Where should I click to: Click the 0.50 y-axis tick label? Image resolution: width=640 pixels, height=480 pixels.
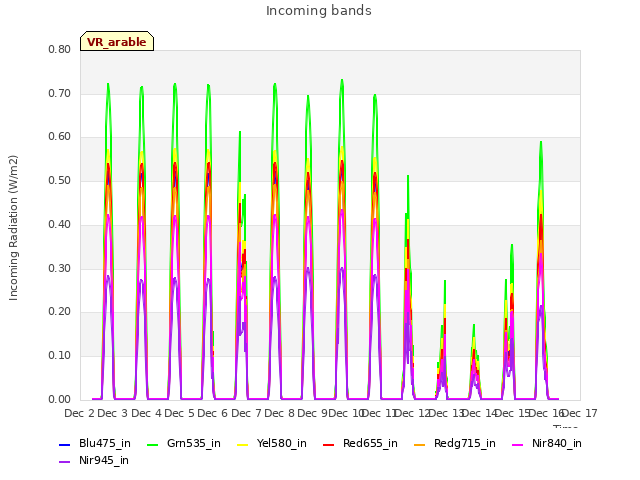(x=60, y=180)
